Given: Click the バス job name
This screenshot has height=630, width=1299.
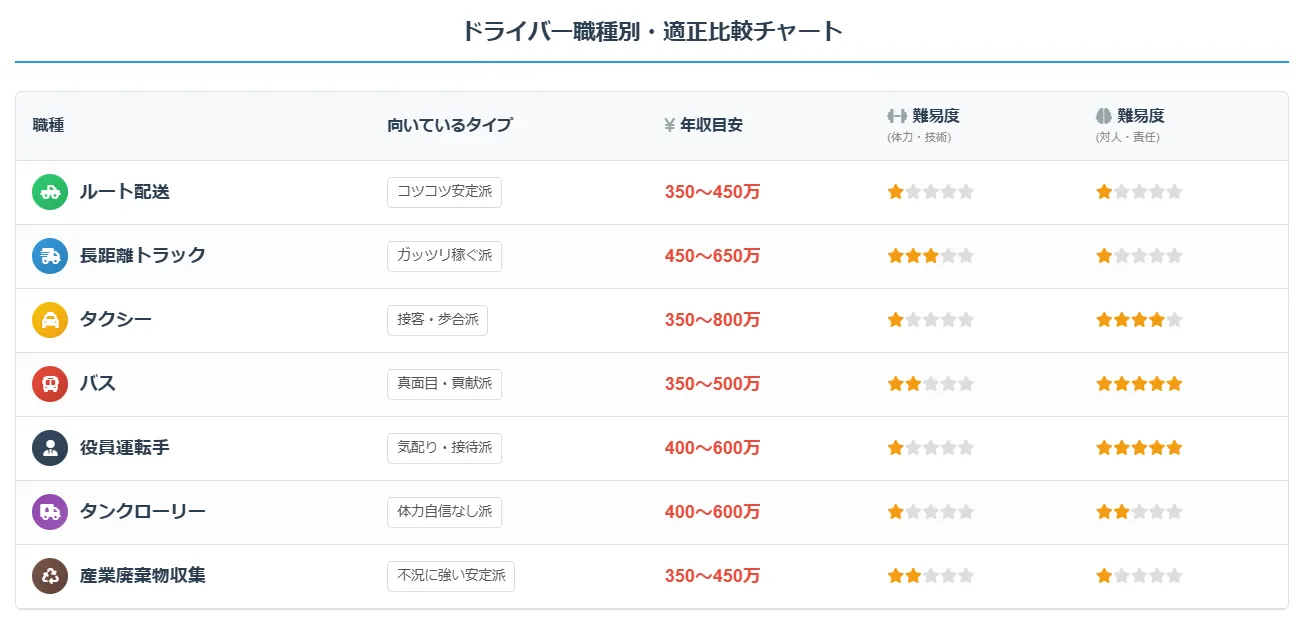Looking at the screenshot, I should click(98, 384).
